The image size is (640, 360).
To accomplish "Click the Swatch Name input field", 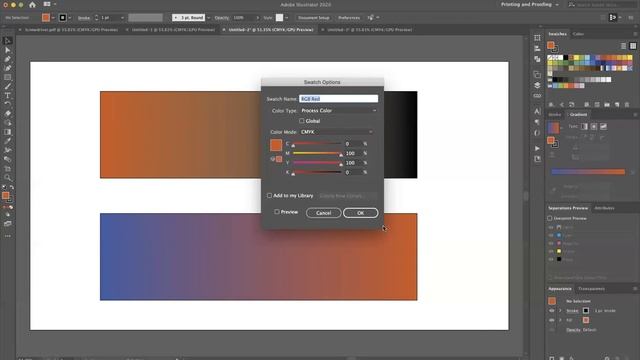I will point(338,99).
